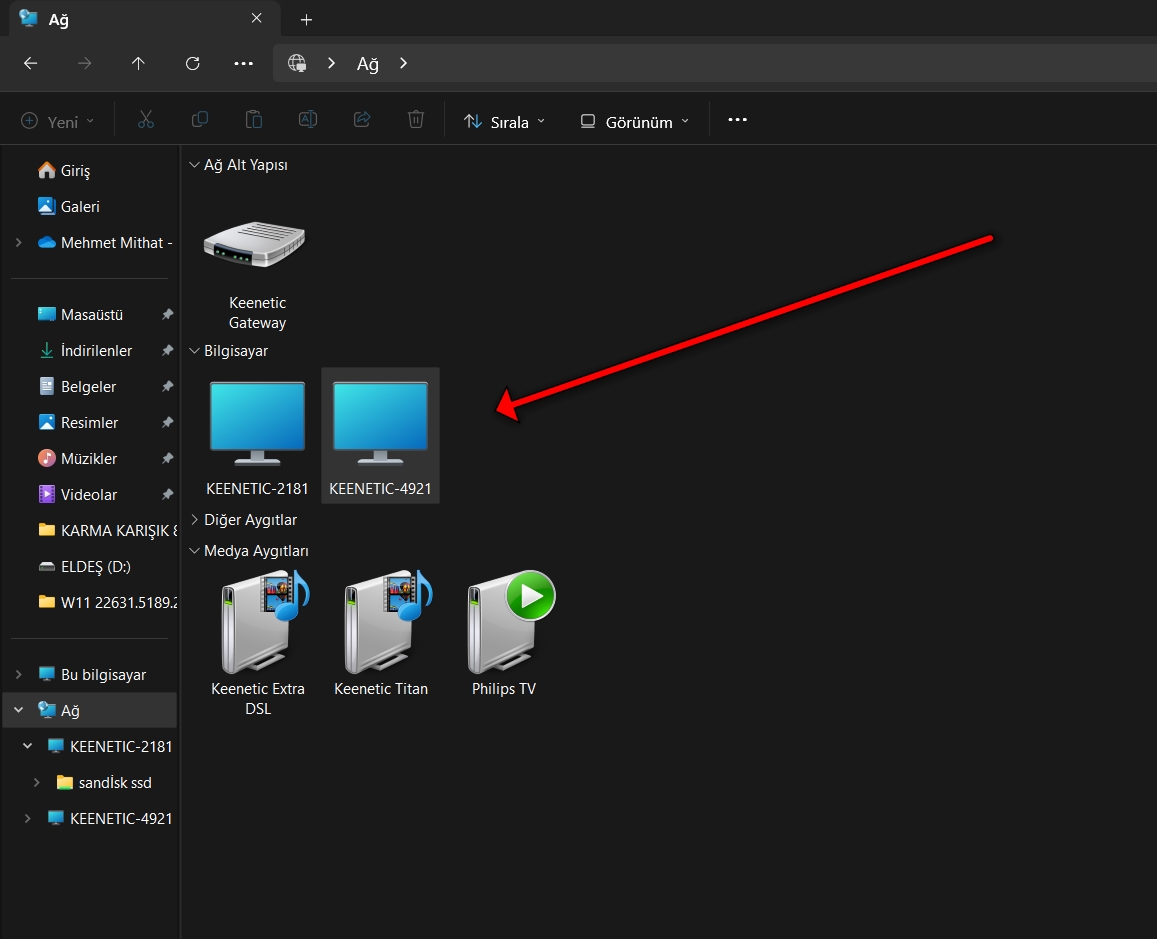Collapse the Ağ tree node
Viewport: 1157px width, 939px height.
point(18,710)
